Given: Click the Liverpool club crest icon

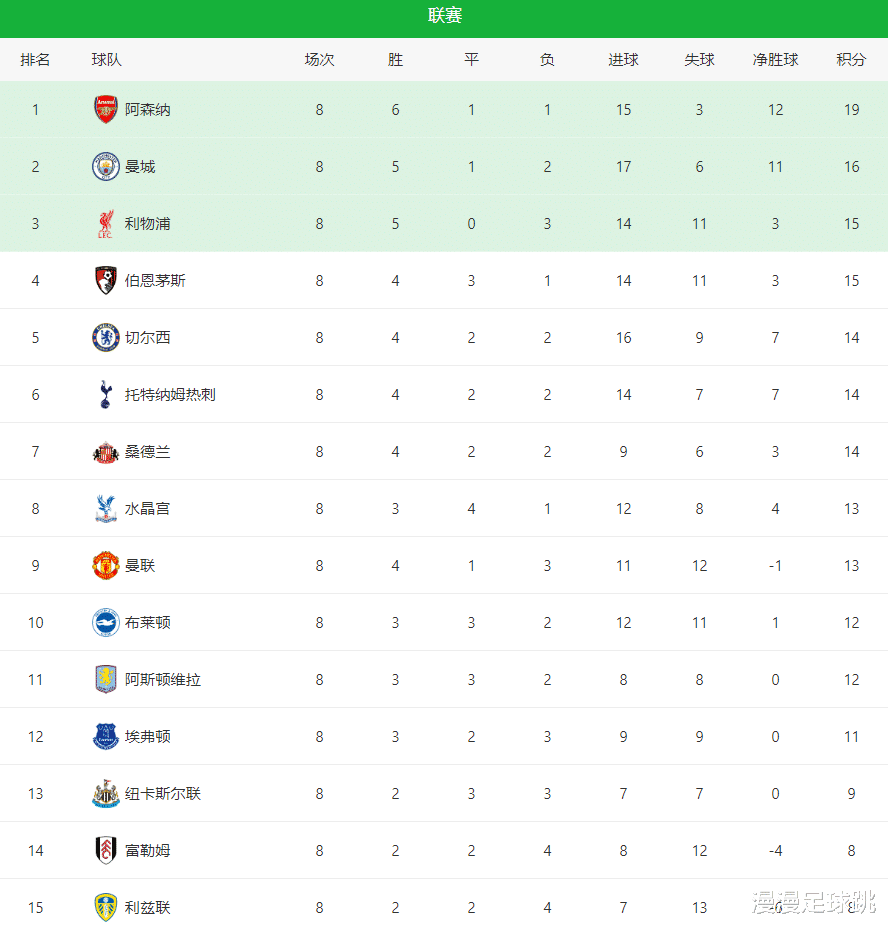Looking at the screenshot, I should pos(105,224).
